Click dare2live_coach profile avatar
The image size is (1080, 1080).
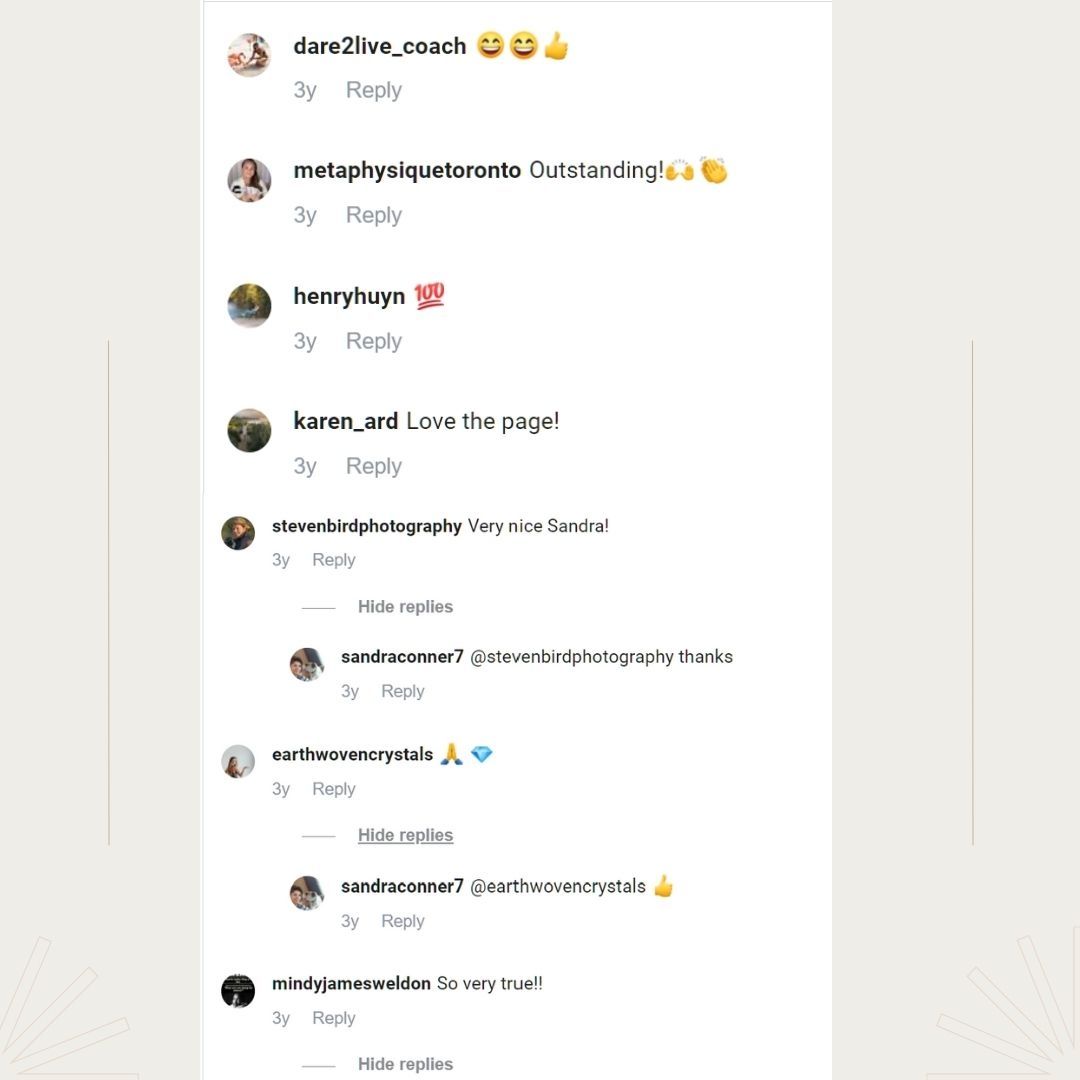tap(249, 55)
